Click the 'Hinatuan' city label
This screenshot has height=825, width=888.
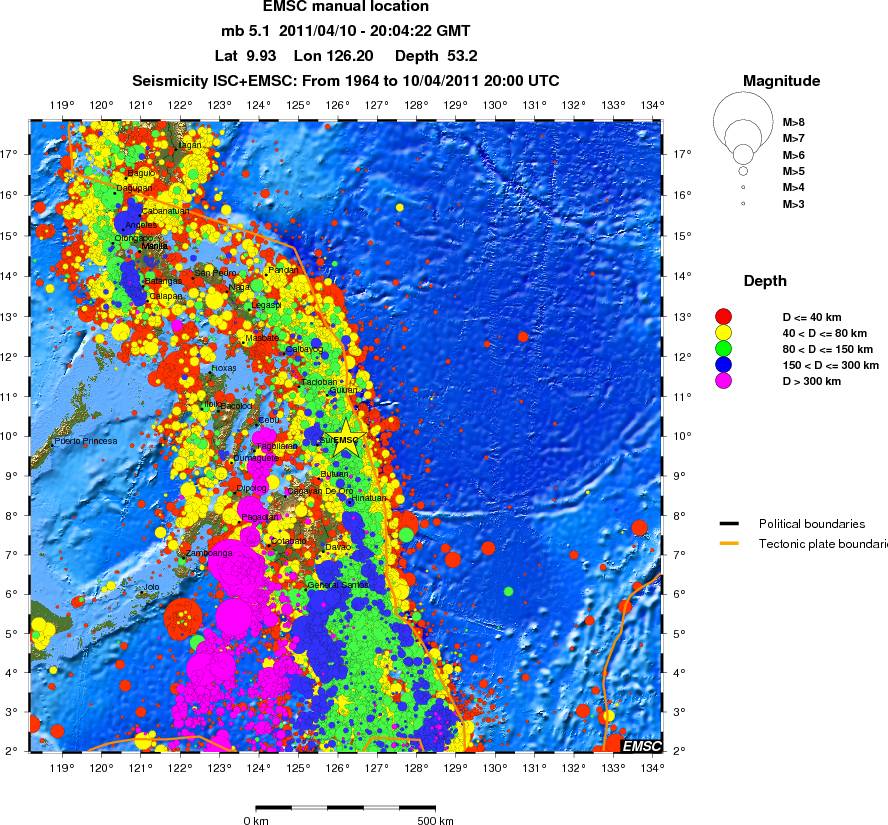click(x=369, y=498)
